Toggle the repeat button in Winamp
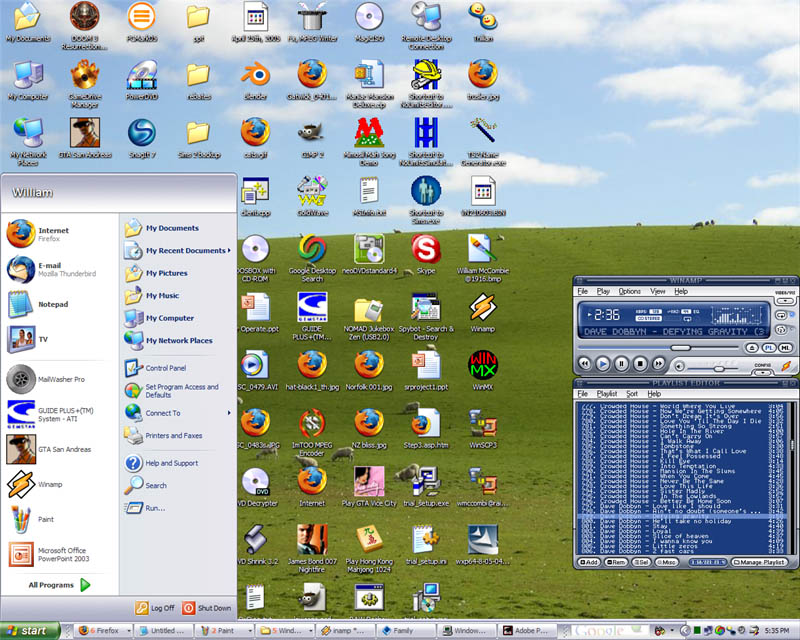 pyautogui.click(x=781, y=315)
